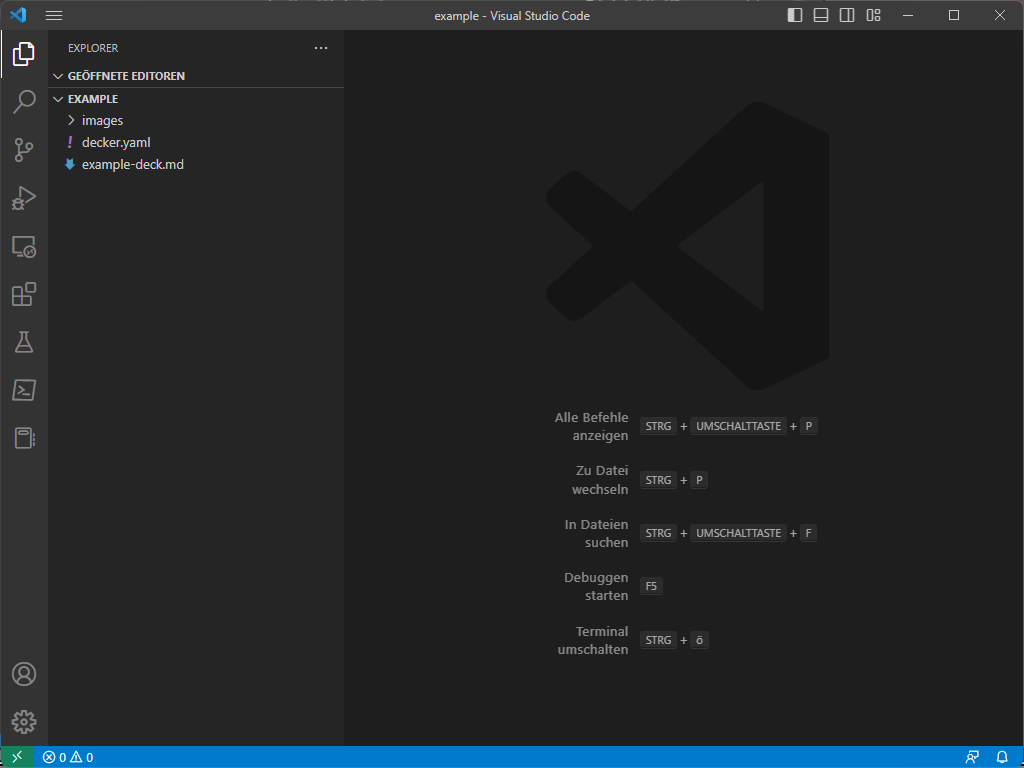This screenshot has width=1024, height=768.
Task: Open the Run and Debug view
Action: tap(24, 198)
